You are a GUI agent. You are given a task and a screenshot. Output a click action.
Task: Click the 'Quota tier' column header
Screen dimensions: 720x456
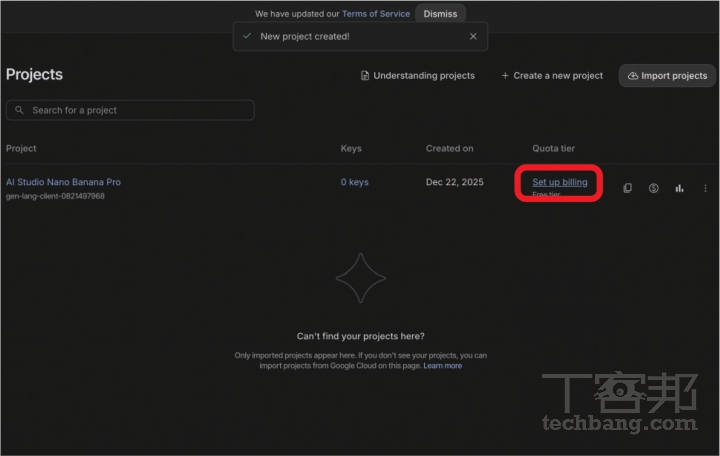(553, 148)
